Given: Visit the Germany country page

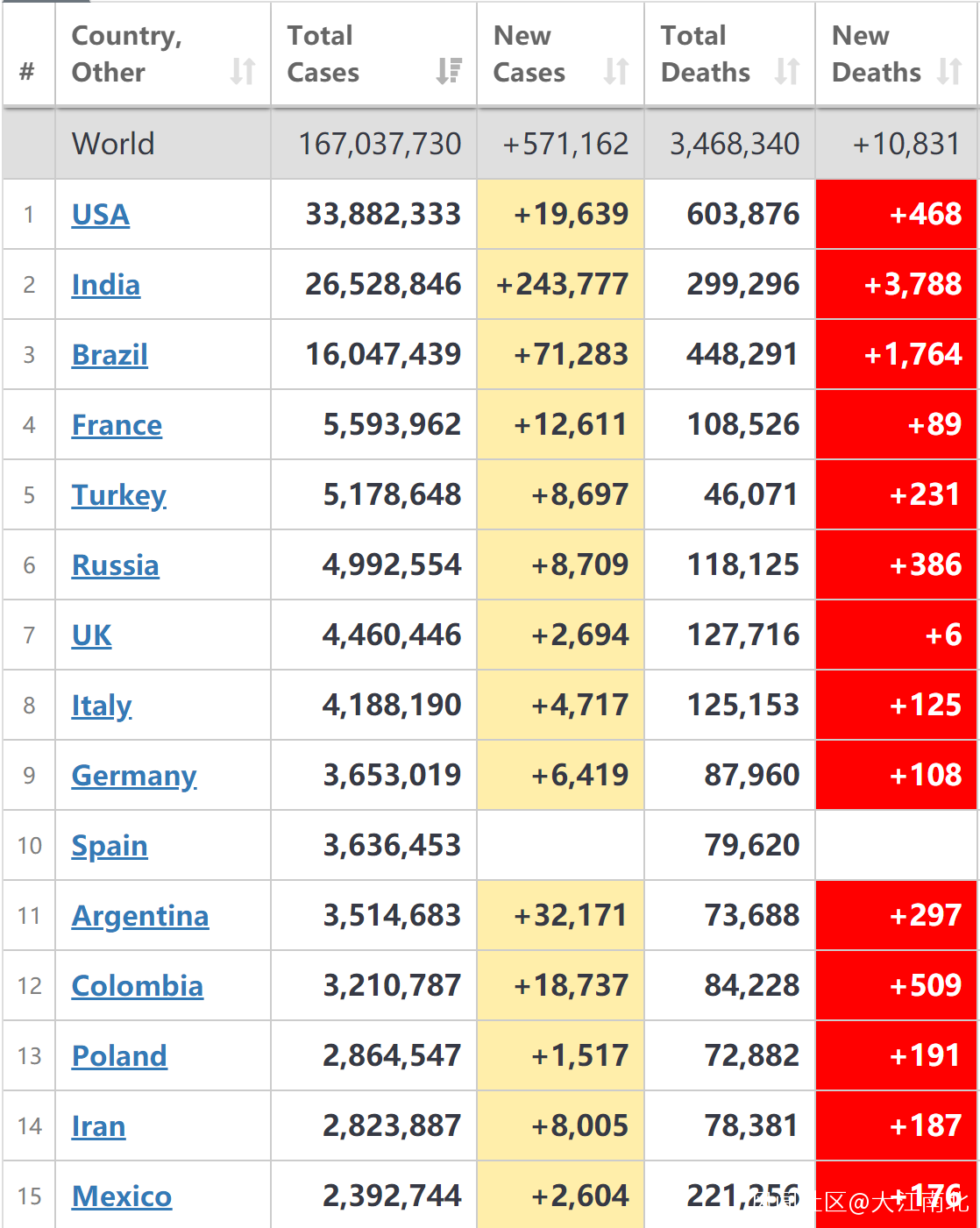Looking at the screenshot, I should (134, 776).
